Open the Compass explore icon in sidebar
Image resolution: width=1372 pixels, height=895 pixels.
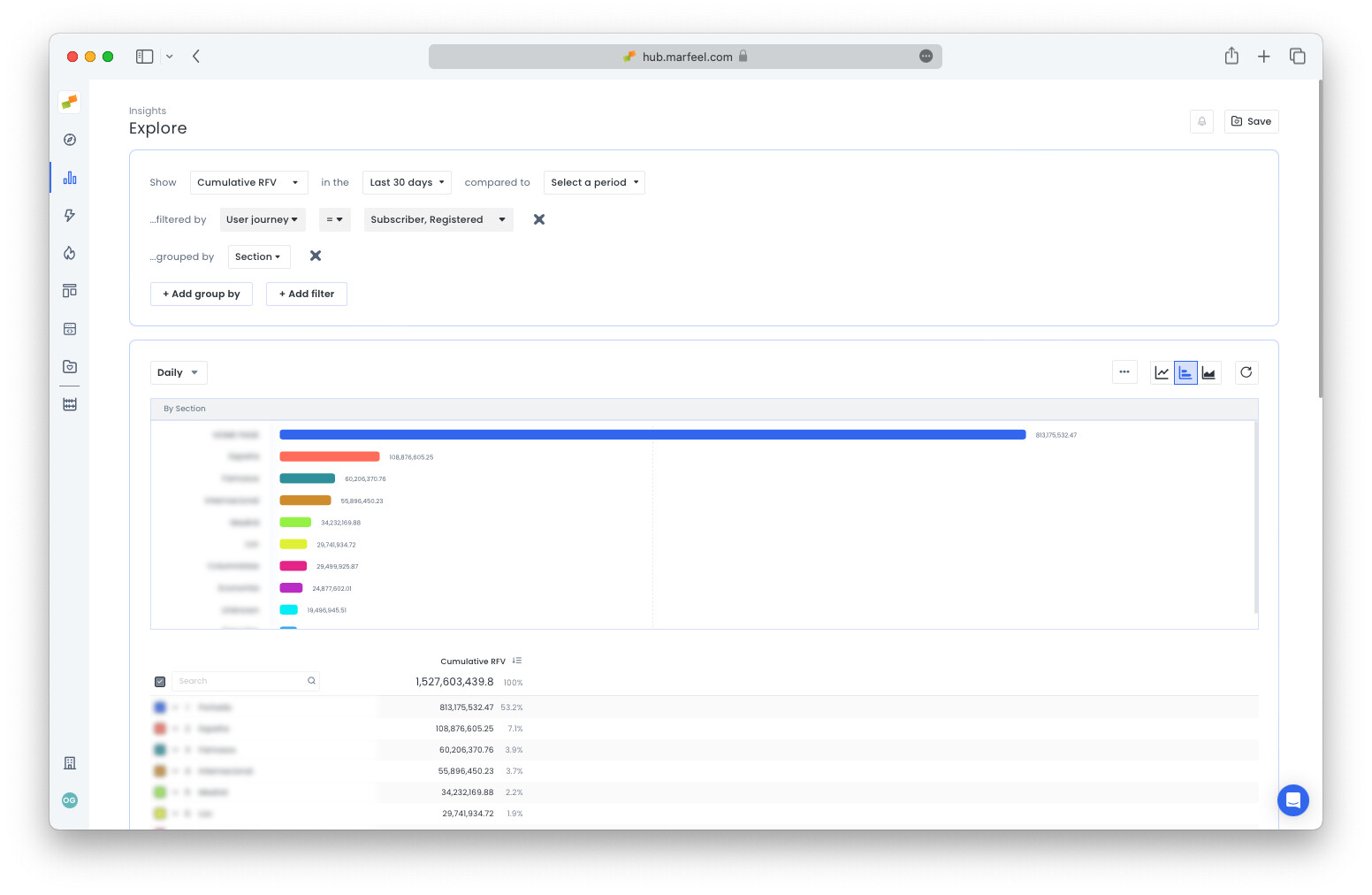pos(69,139)
